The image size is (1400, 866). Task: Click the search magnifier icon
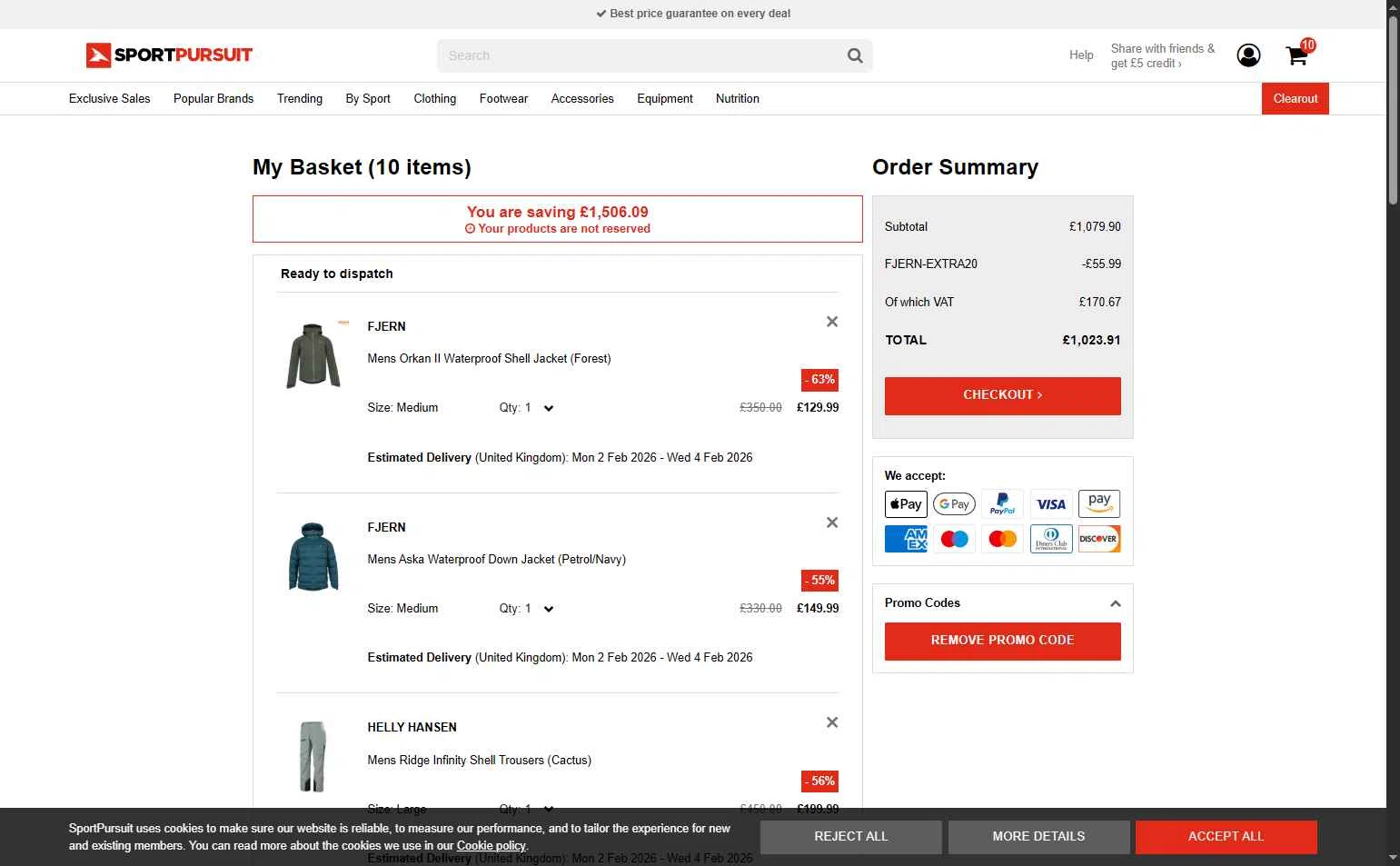pos(855,55)
